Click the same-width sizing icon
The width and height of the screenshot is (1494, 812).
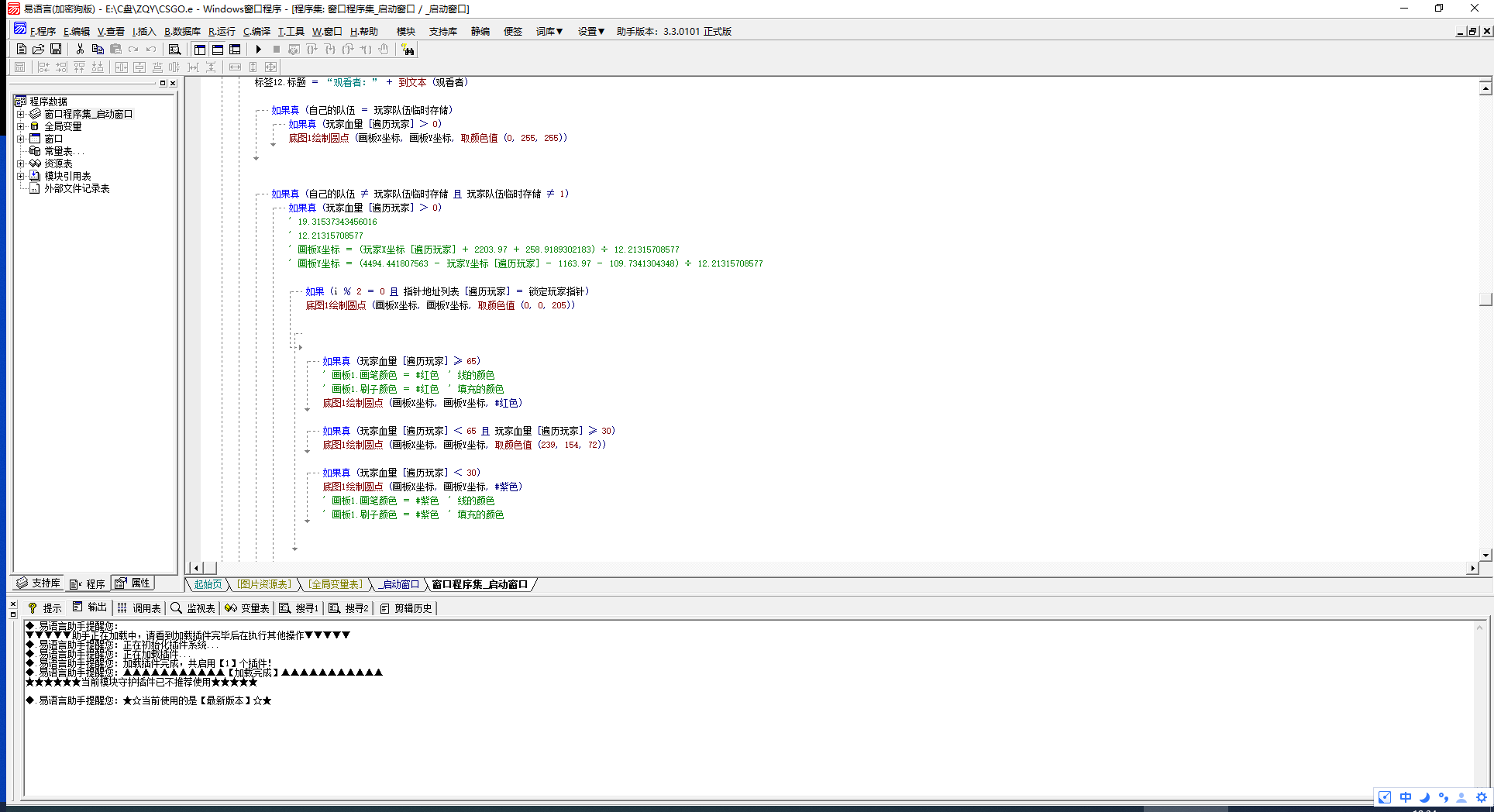point(235,67)
